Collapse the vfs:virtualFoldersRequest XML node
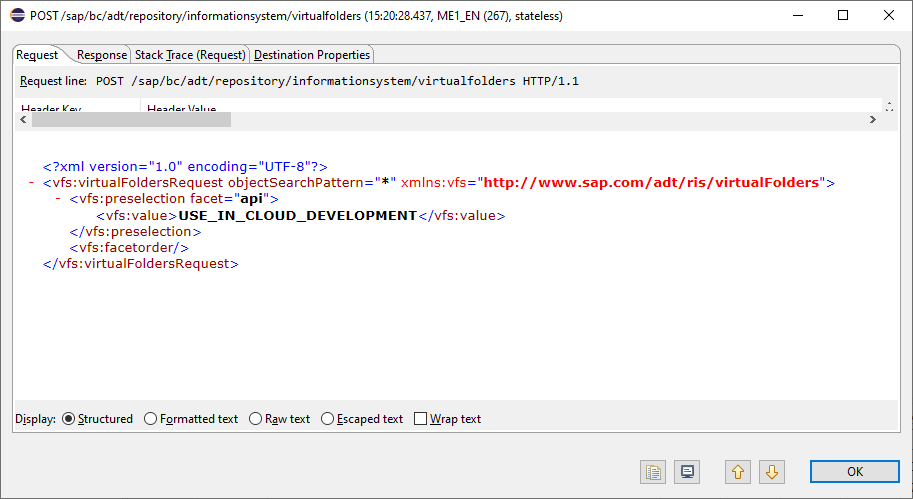The width and height of the screenshot is (913, 499). click(31, 183)
